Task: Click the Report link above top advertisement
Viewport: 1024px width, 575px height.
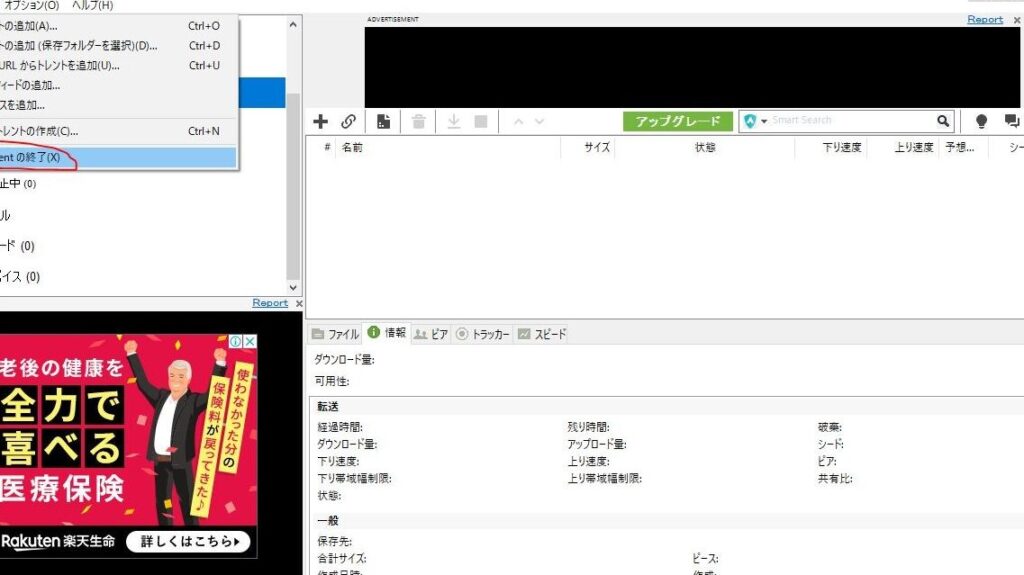Action: coord(984,19)
